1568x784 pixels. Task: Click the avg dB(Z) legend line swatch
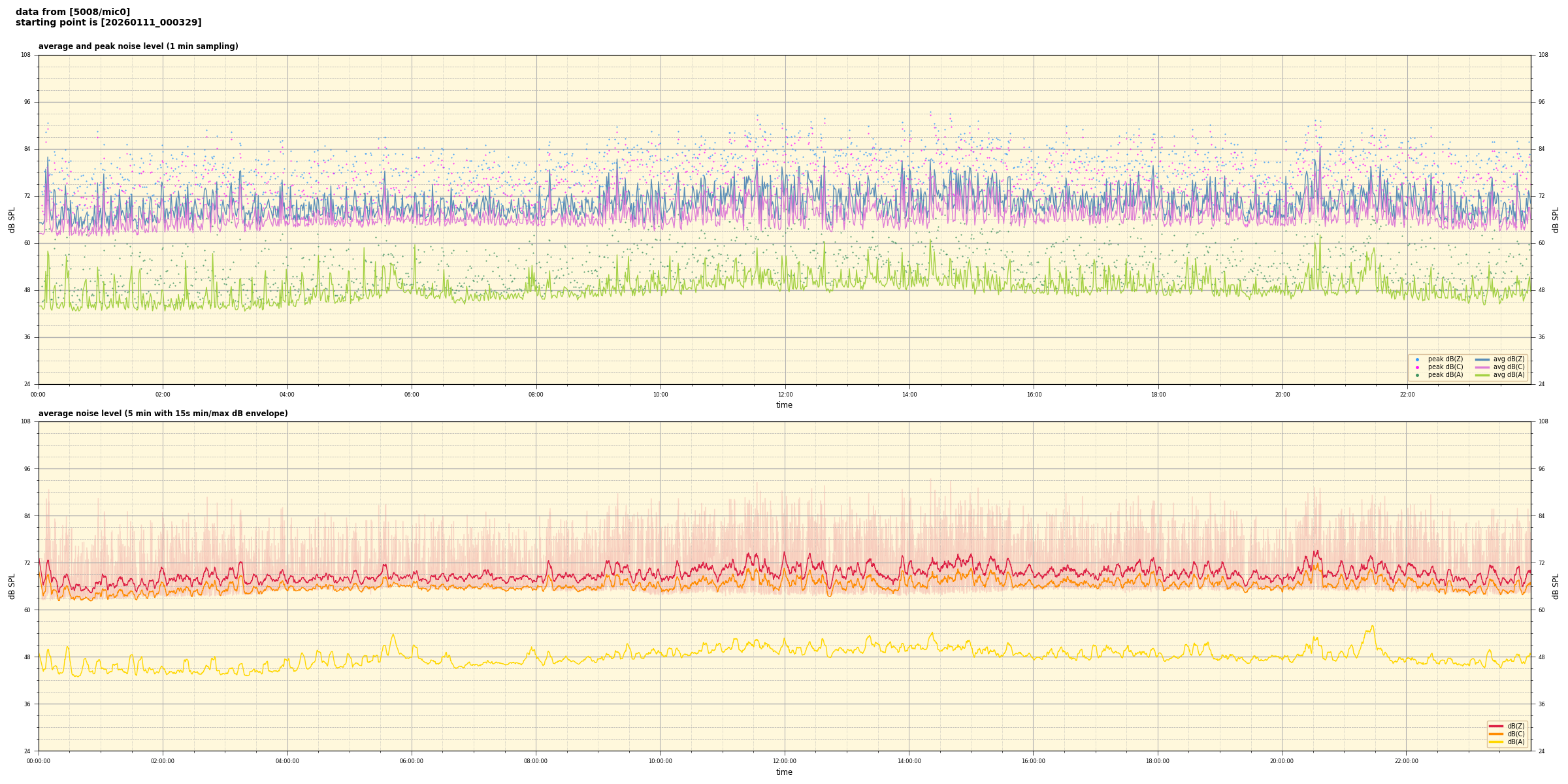(x=1482, y=359)
